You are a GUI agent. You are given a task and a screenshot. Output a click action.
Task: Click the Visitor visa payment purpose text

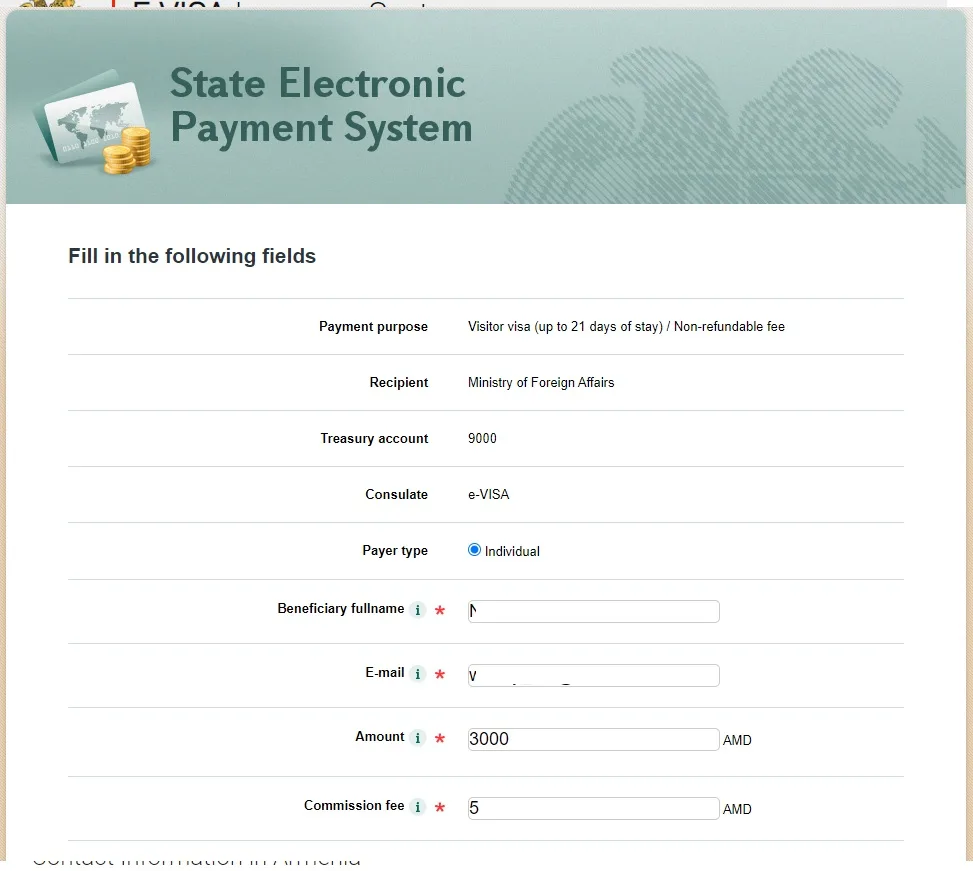[626, 326]
